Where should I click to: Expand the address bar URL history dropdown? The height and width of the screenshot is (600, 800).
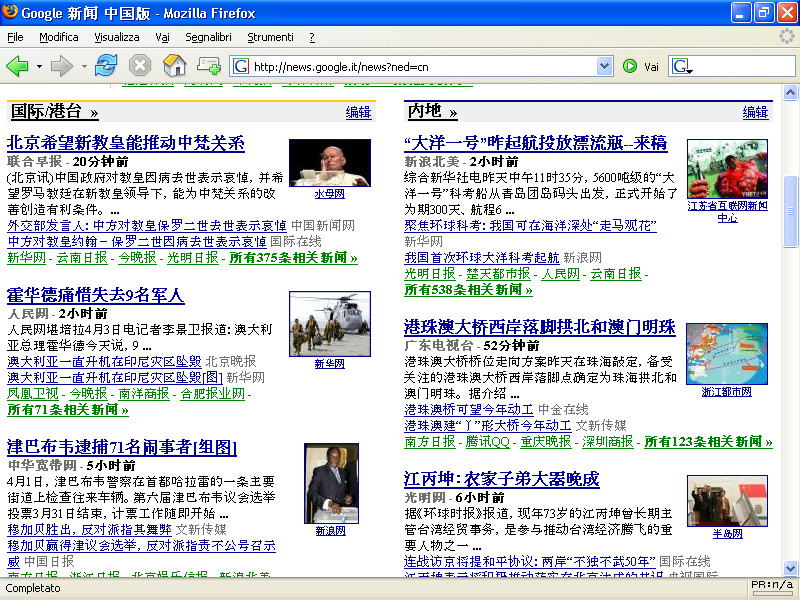point(604,66)
